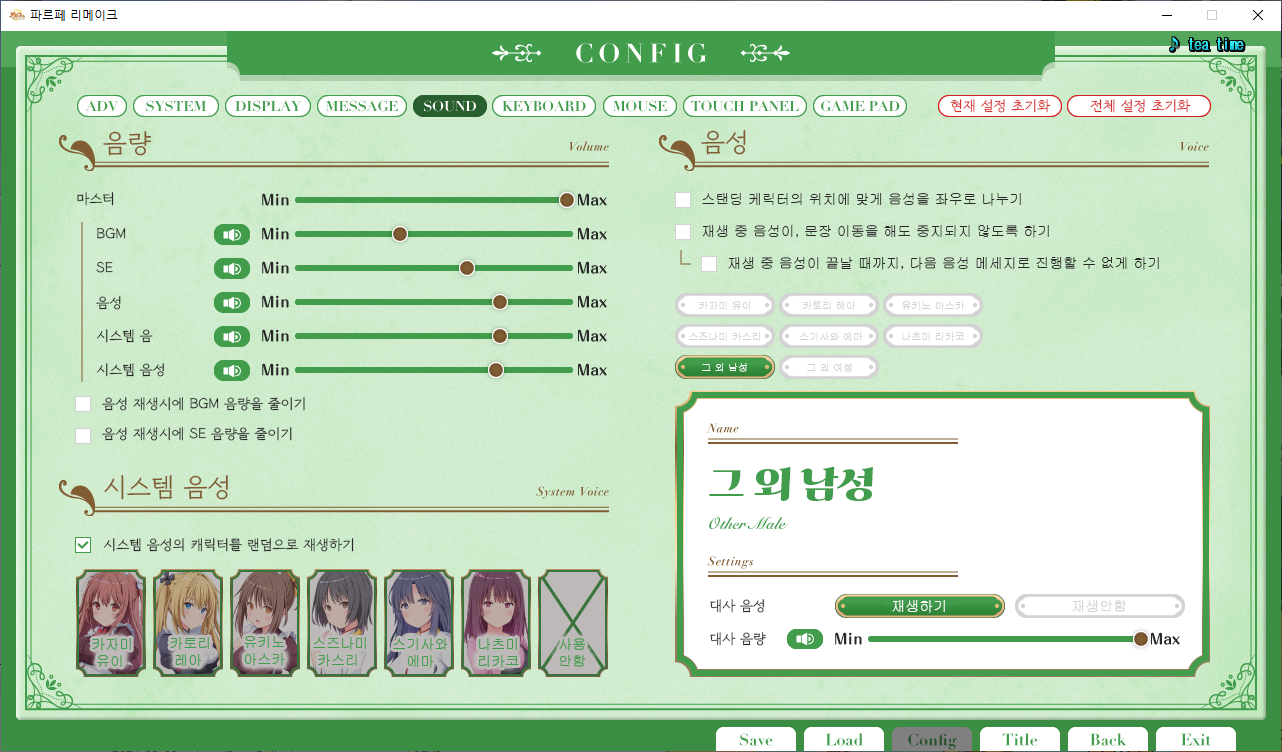Select 스즈나미 카스리 voice button
Image resolution: width=1282 pixels, height=752 pixels.
point(725,336)
